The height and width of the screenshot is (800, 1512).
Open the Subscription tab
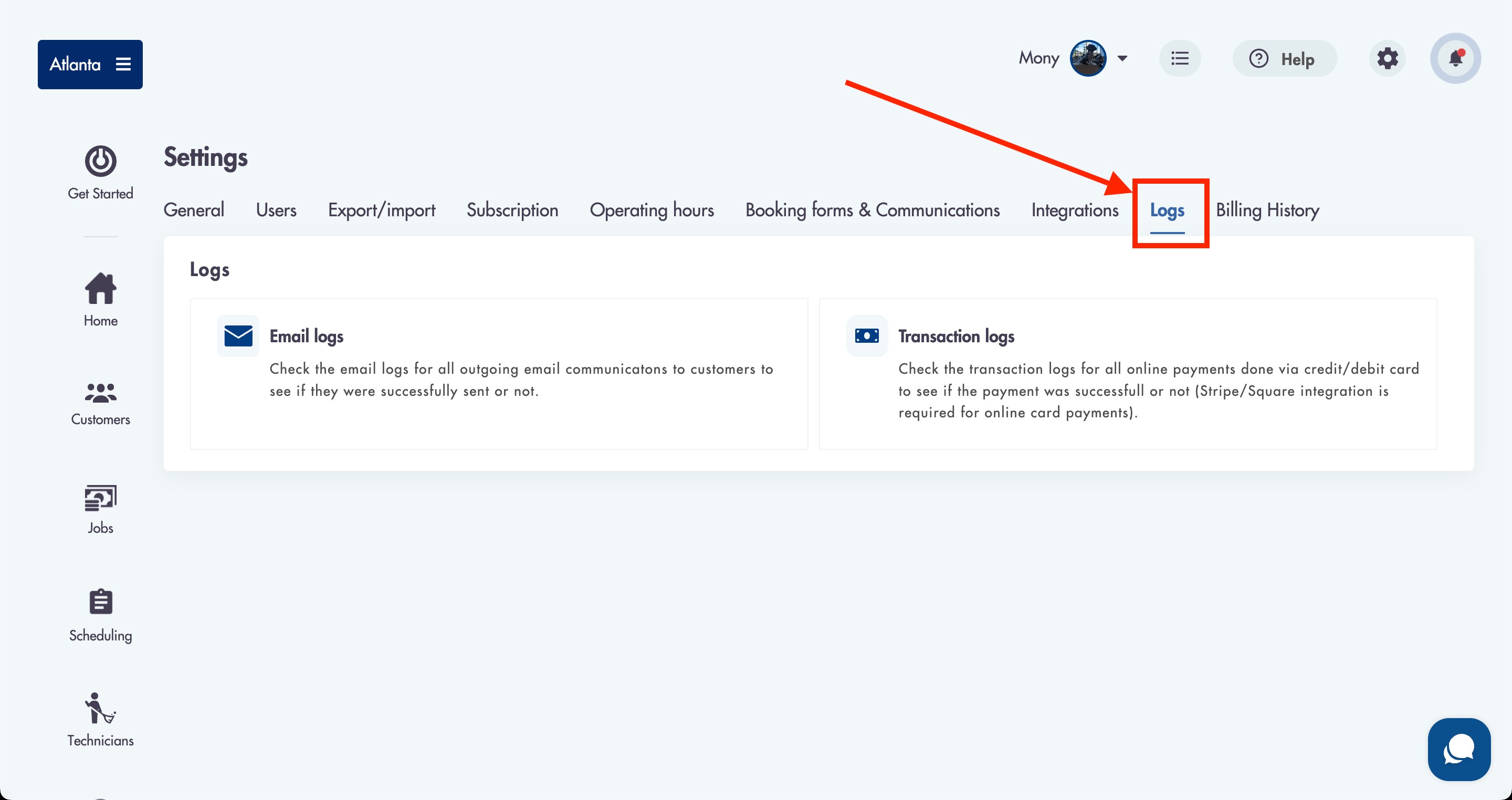[512, 210]
